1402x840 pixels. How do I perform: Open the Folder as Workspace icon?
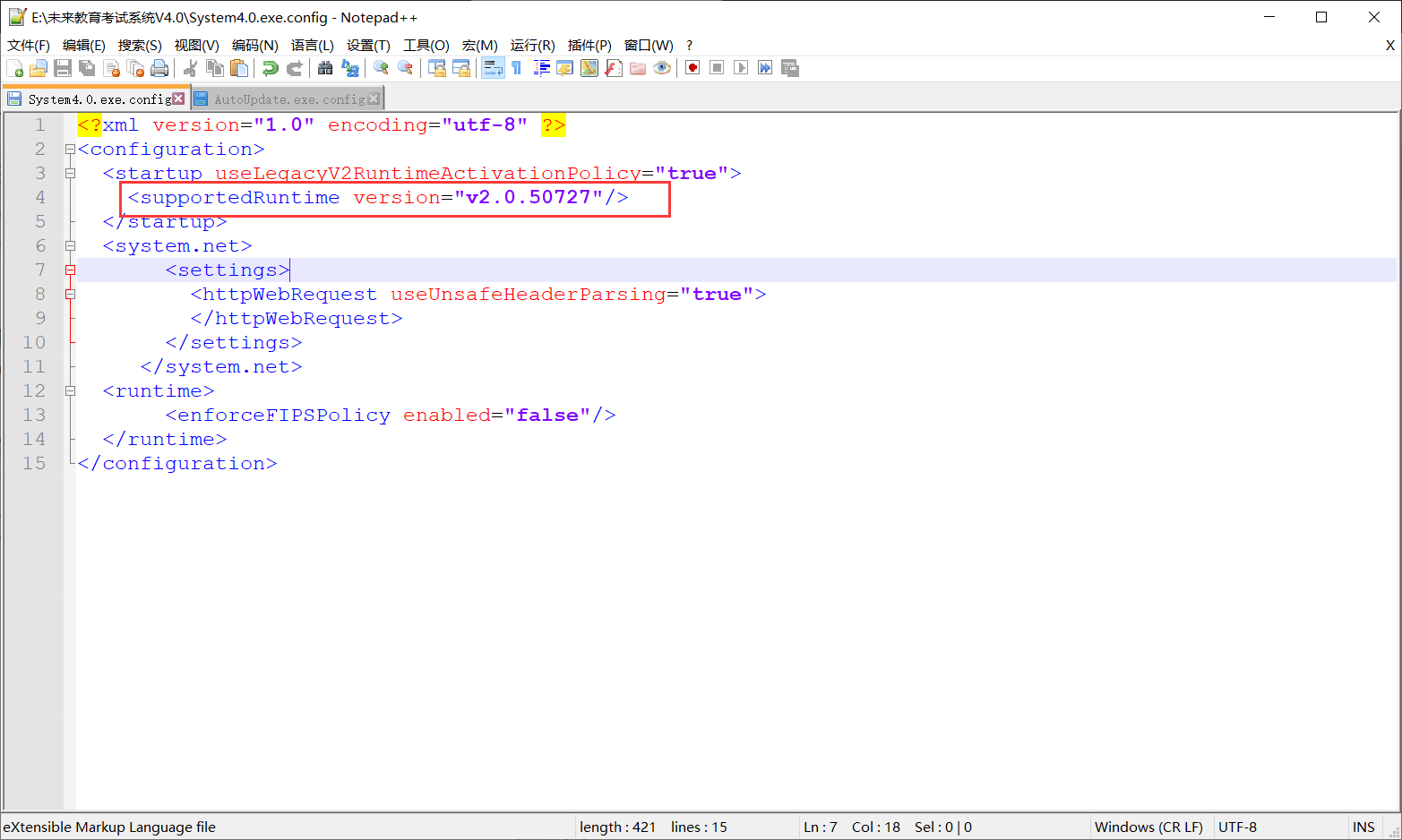(638, 68)
